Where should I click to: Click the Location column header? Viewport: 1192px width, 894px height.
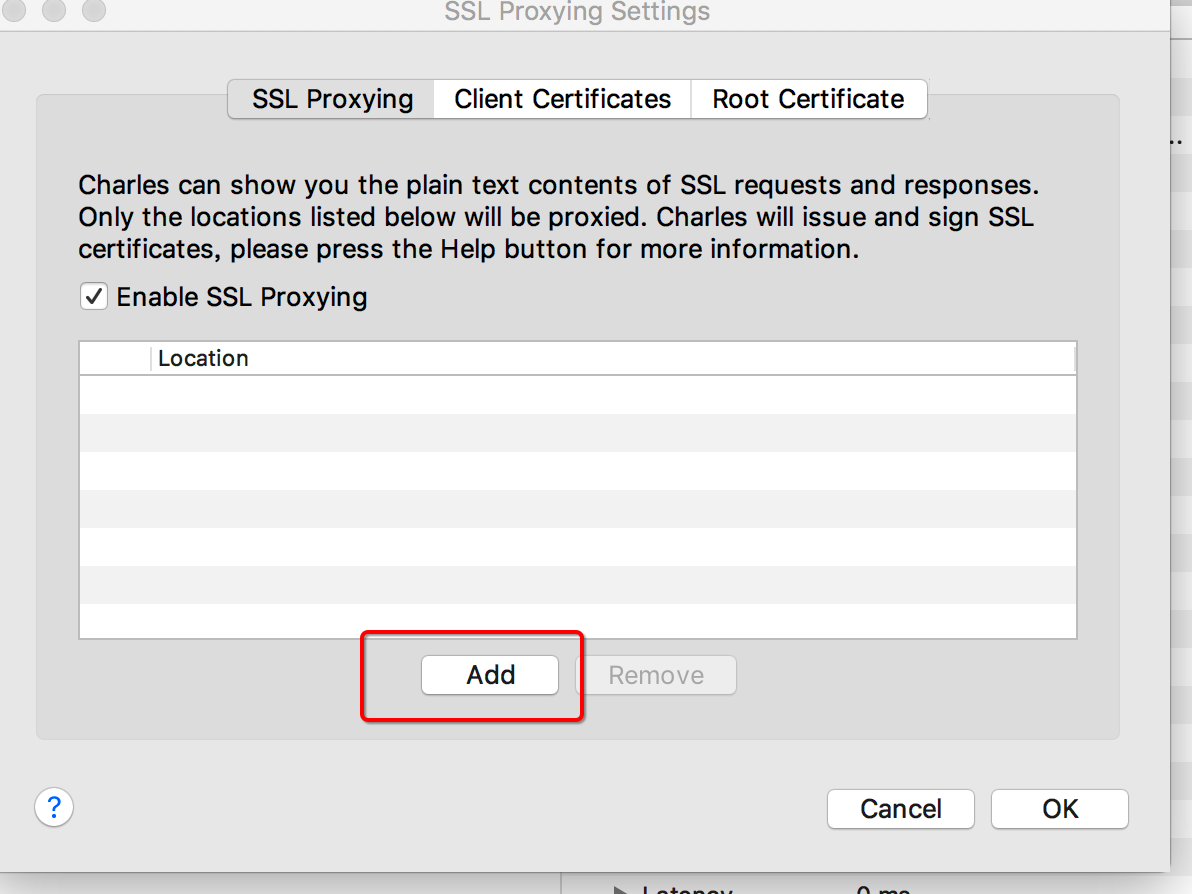(x=613, y=358)
